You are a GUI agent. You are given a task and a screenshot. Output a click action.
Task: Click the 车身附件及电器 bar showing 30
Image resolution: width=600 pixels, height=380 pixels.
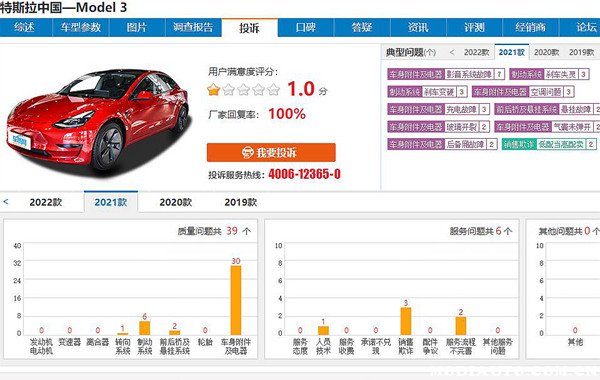[x=236, y=300]
